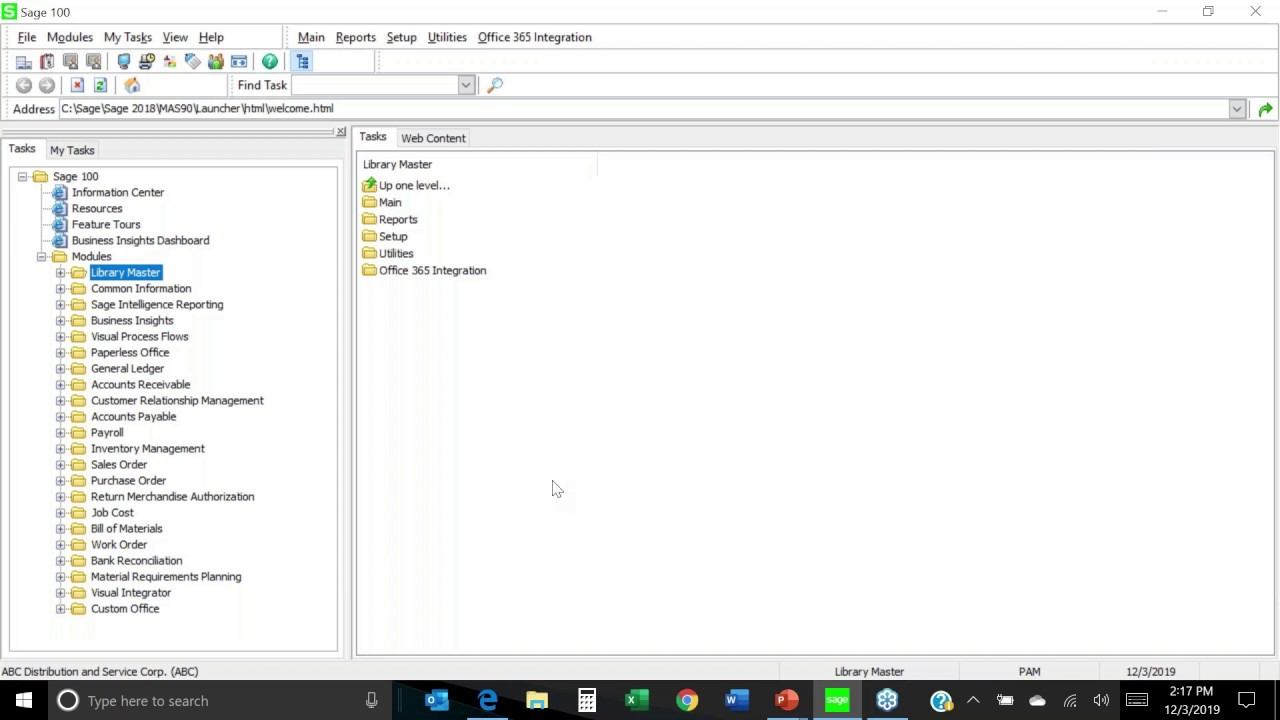The image size is (1280, 720).
Task: Select Common Information module
Action: (141, 288)
